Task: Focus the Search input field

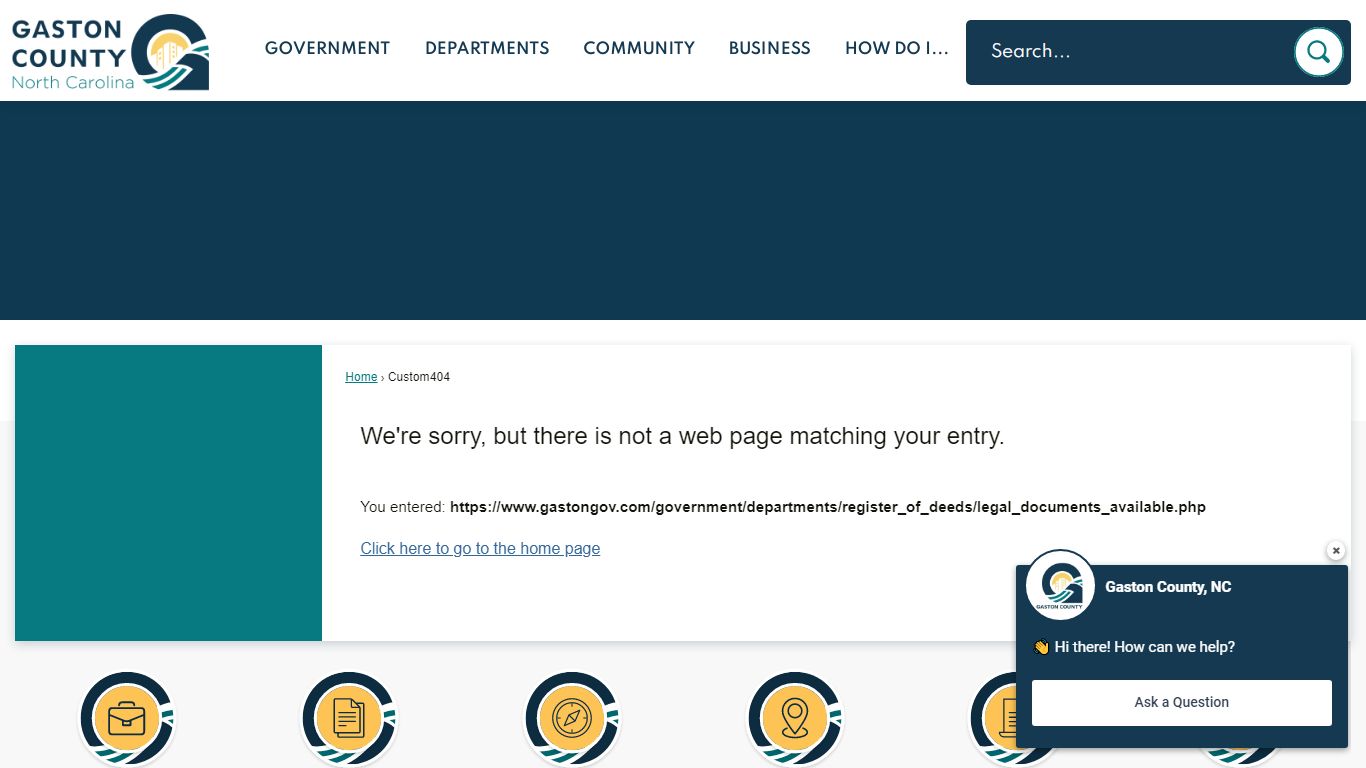Action: tap(1135, 51)
